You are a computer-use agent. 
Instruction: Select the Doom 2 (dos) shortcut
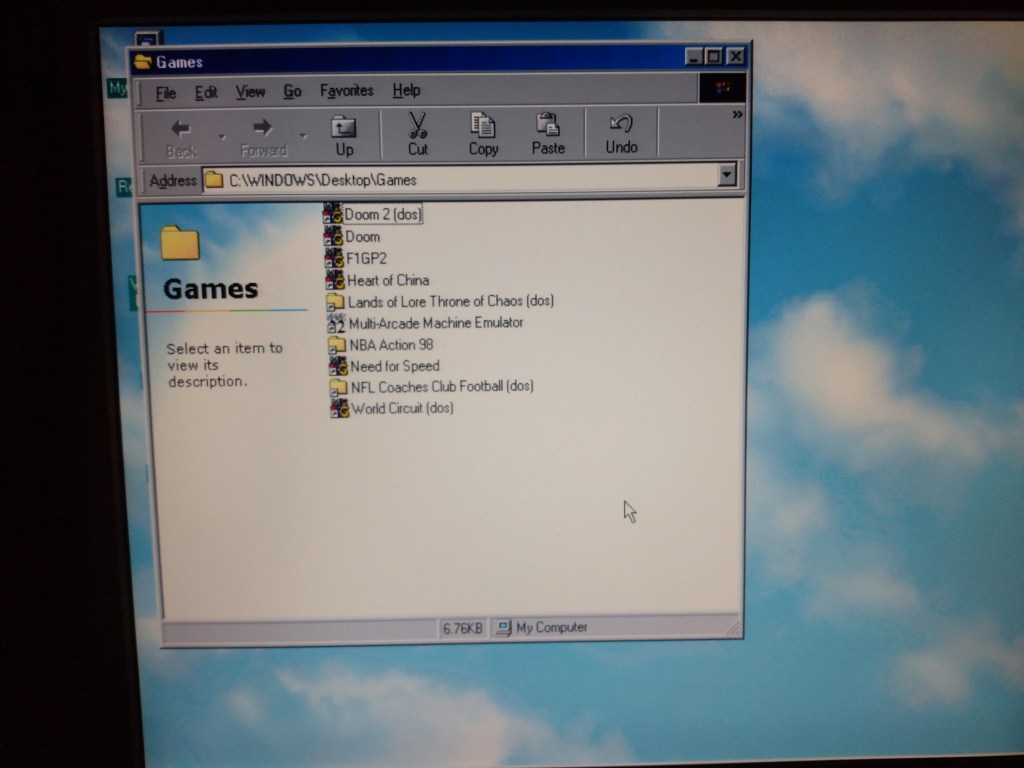pyautogui.click(x=382, y=214)
